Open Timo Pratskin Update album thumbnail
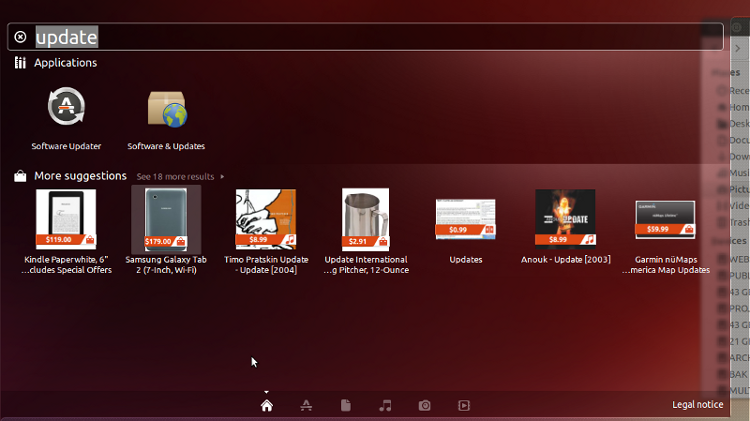Viewport: 750px width, 421px height. 266,219
